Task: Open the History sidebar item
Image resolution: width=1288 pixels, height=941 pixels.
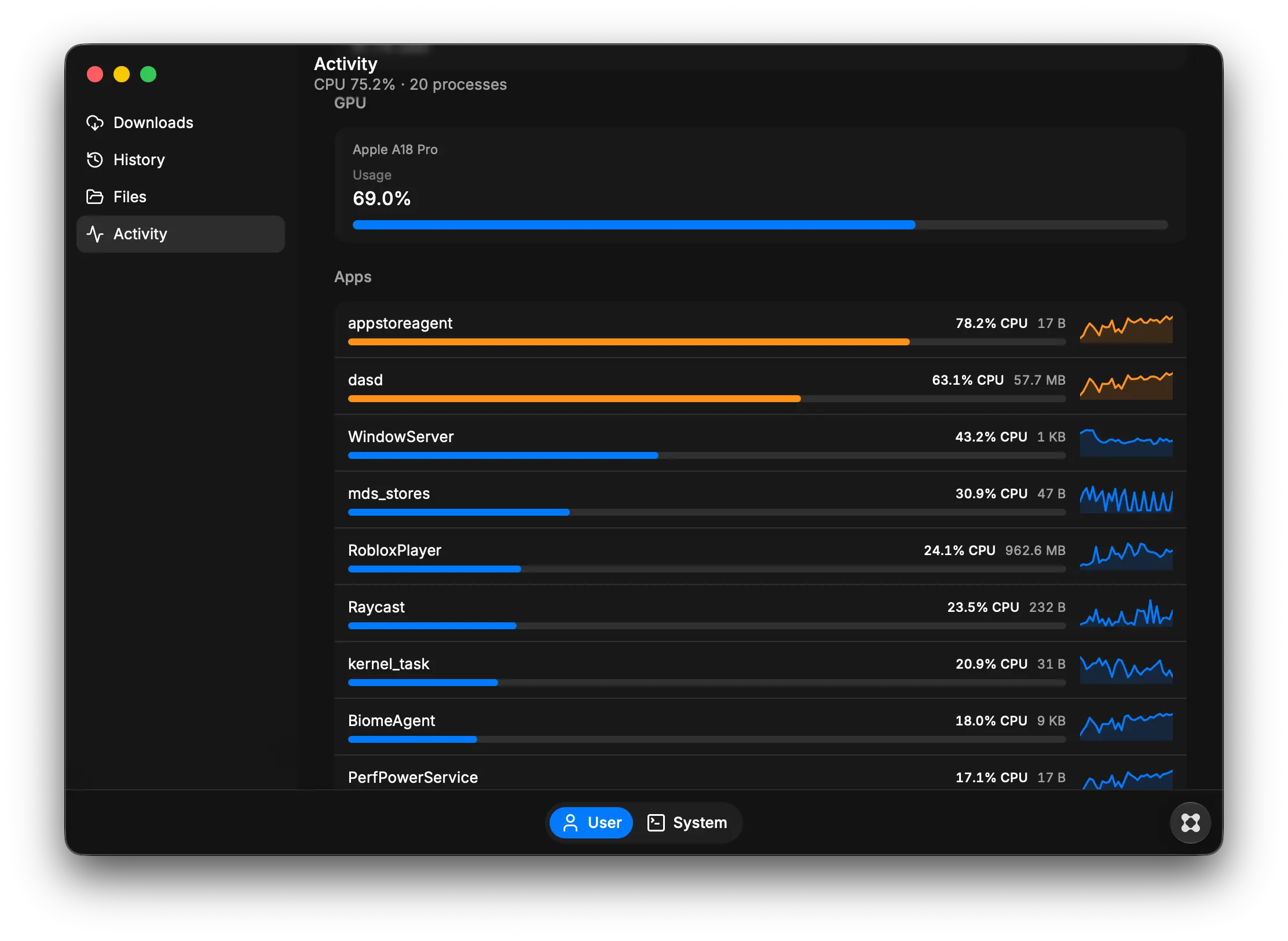Action: (x=181, y=160)
